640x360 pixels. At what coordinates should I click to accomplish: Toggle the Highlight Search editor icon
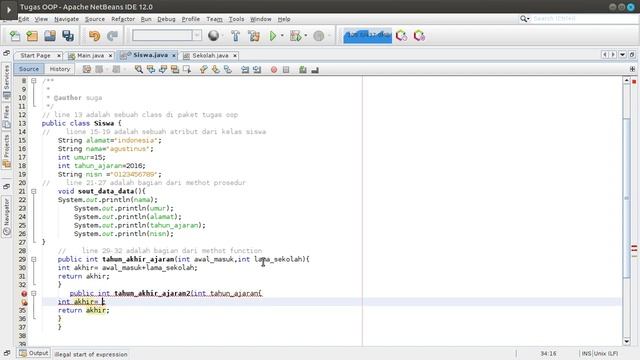(175, 69)
